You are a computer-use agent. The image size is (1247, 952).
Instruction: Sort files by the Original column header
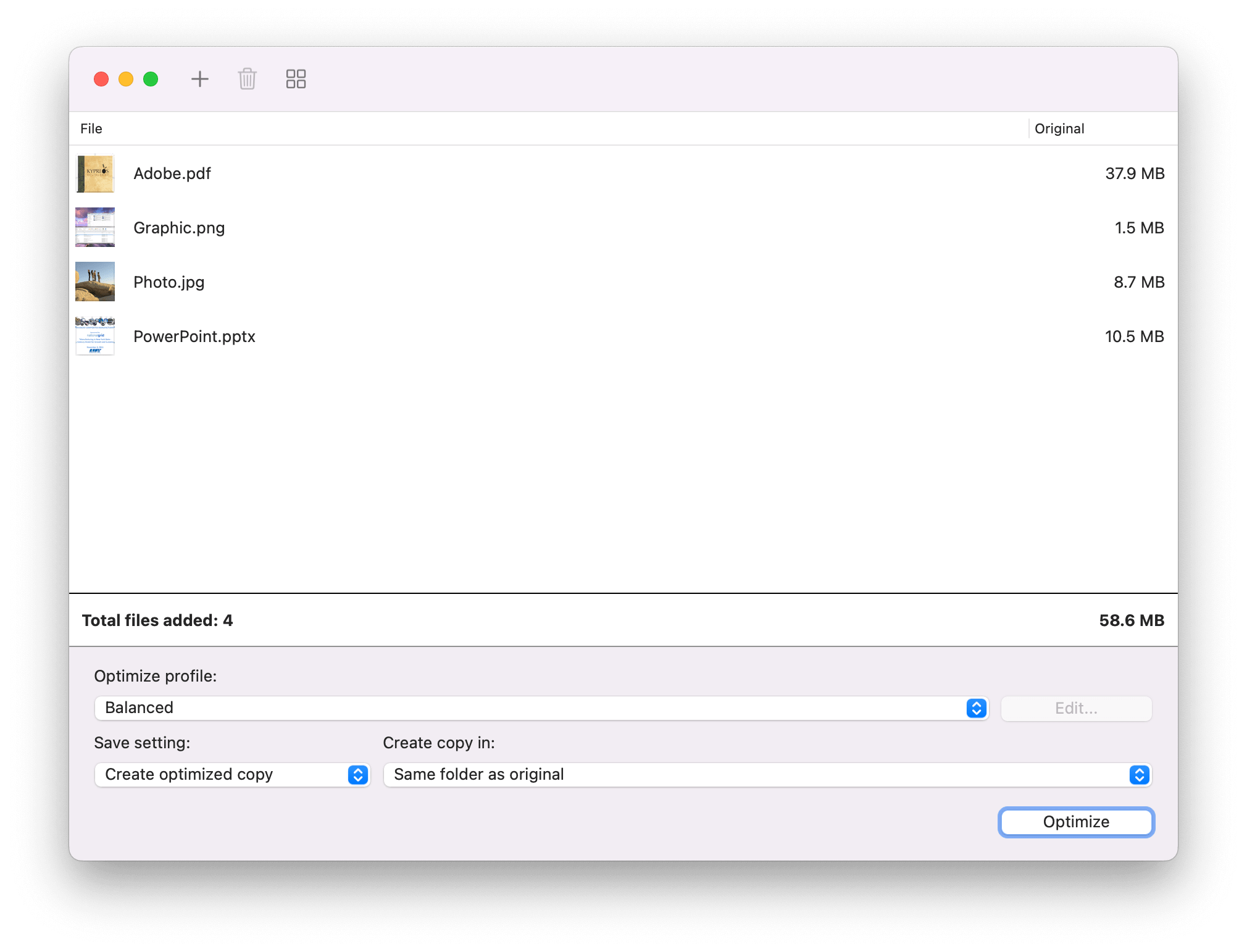(x=1059, y=128)
